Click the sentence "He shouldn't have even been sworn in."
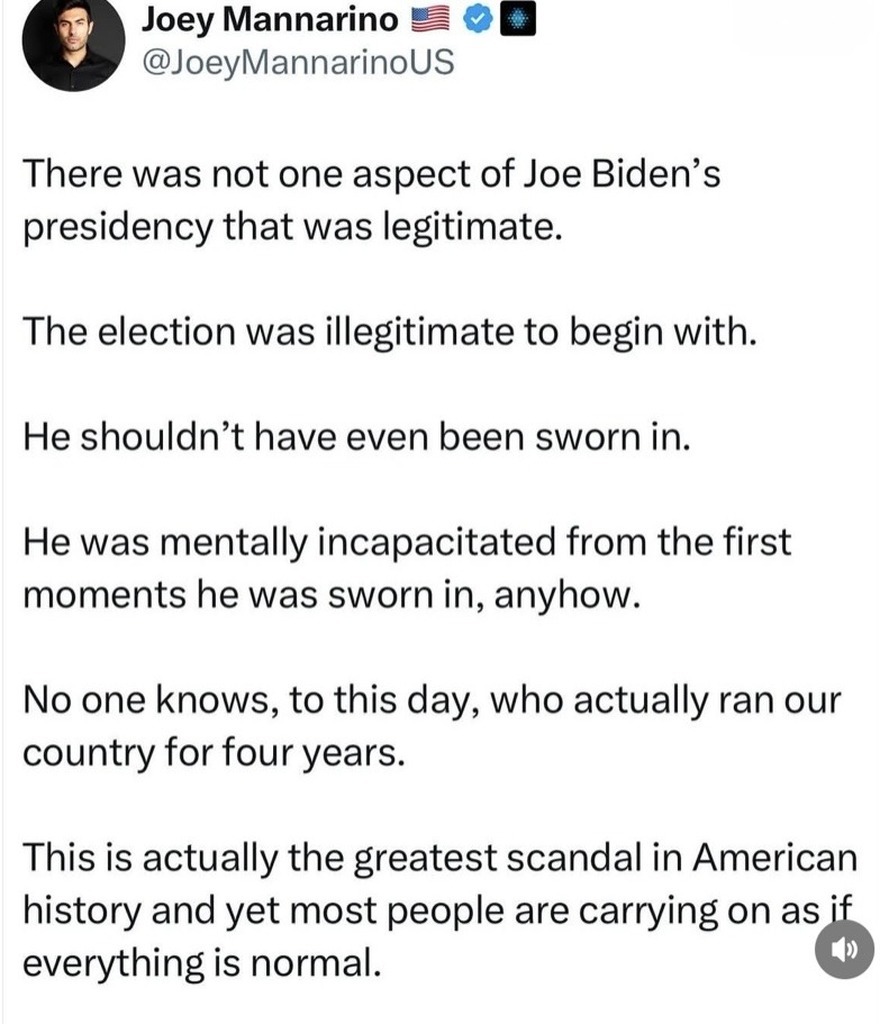880x1024 pixels. click(x=355, y=439)
